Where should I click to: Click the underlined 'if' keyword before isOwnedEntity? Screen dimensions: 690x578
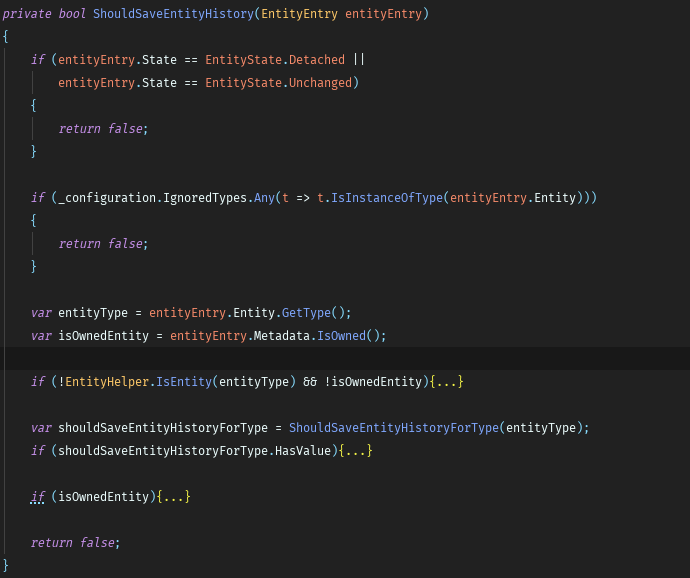pyautogui.click(x=38, y=497)
